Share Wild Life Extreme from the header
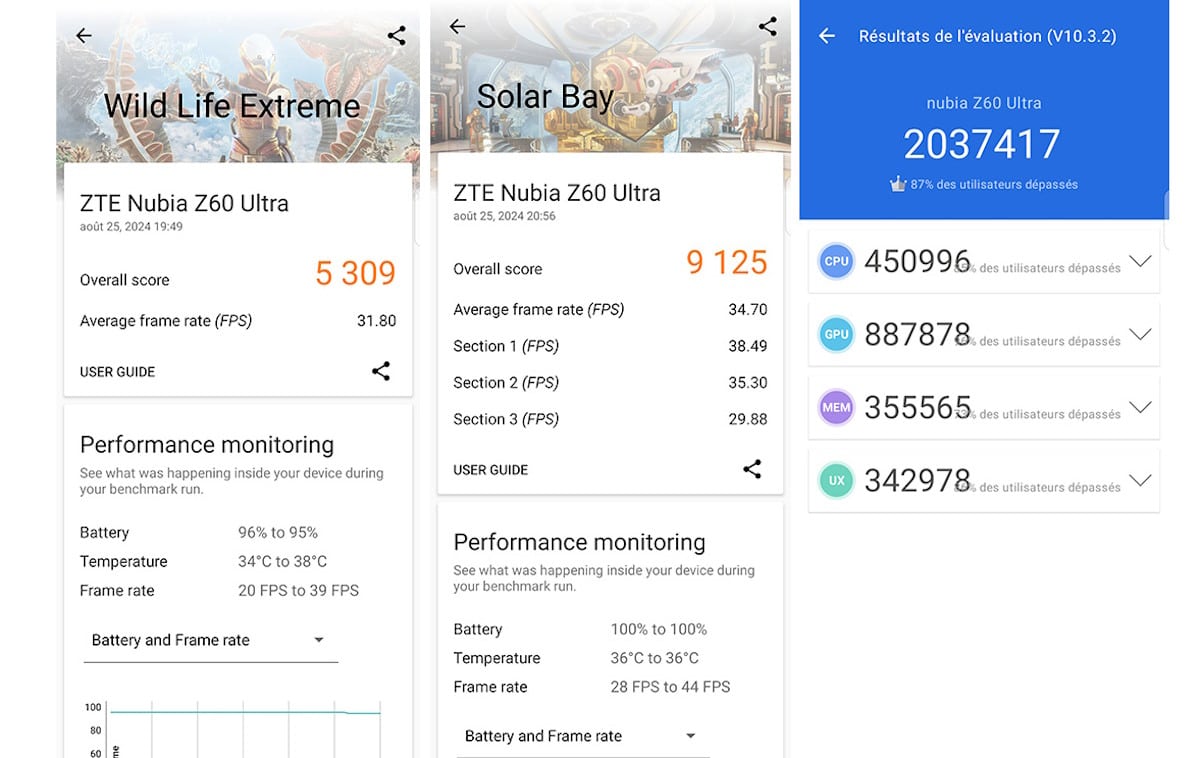Screen dimensions: 1200x758 click(x=397, y=36)
